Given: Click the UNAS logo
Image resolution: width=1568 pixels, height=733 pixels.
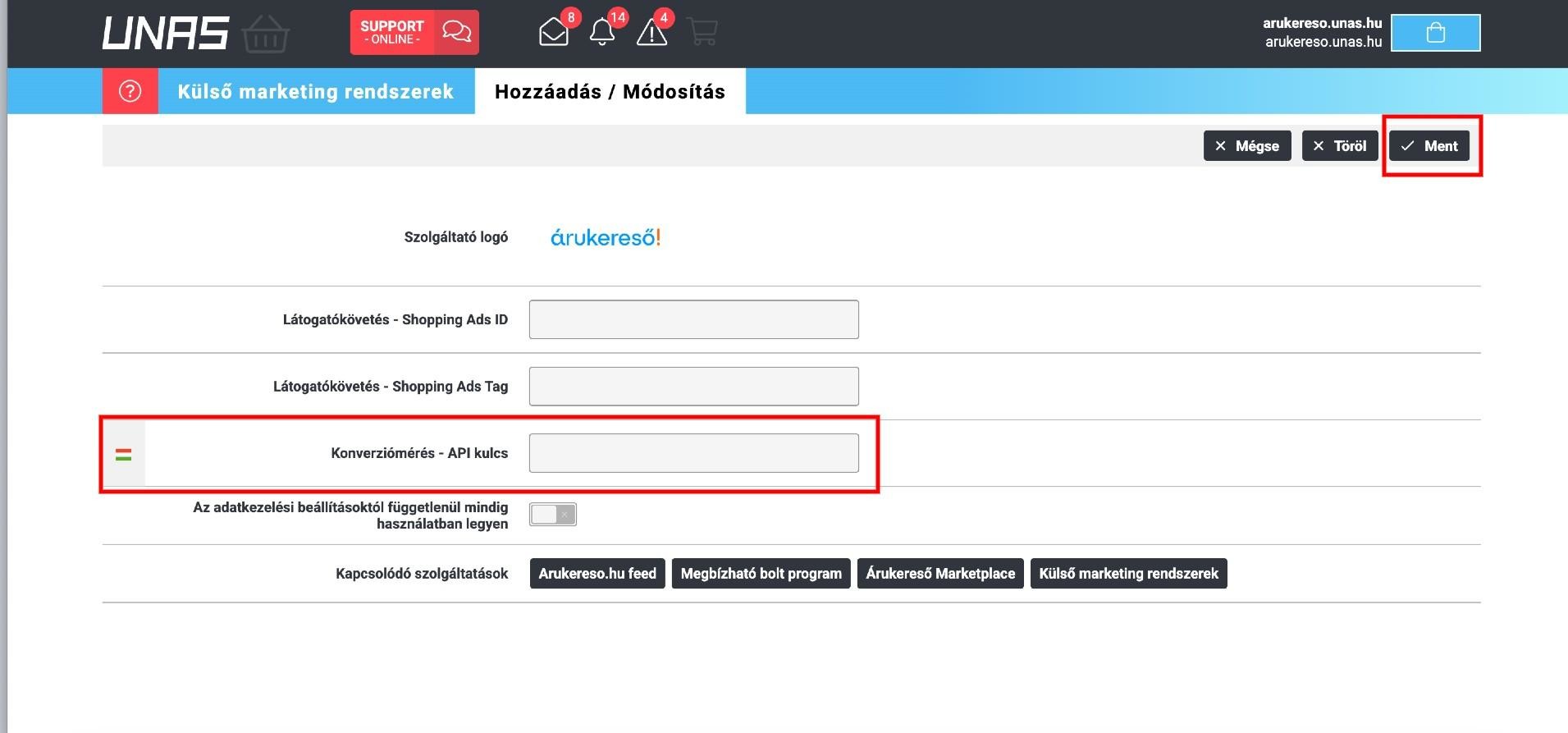Looking at the screenshot, I should tap(166, 34).
